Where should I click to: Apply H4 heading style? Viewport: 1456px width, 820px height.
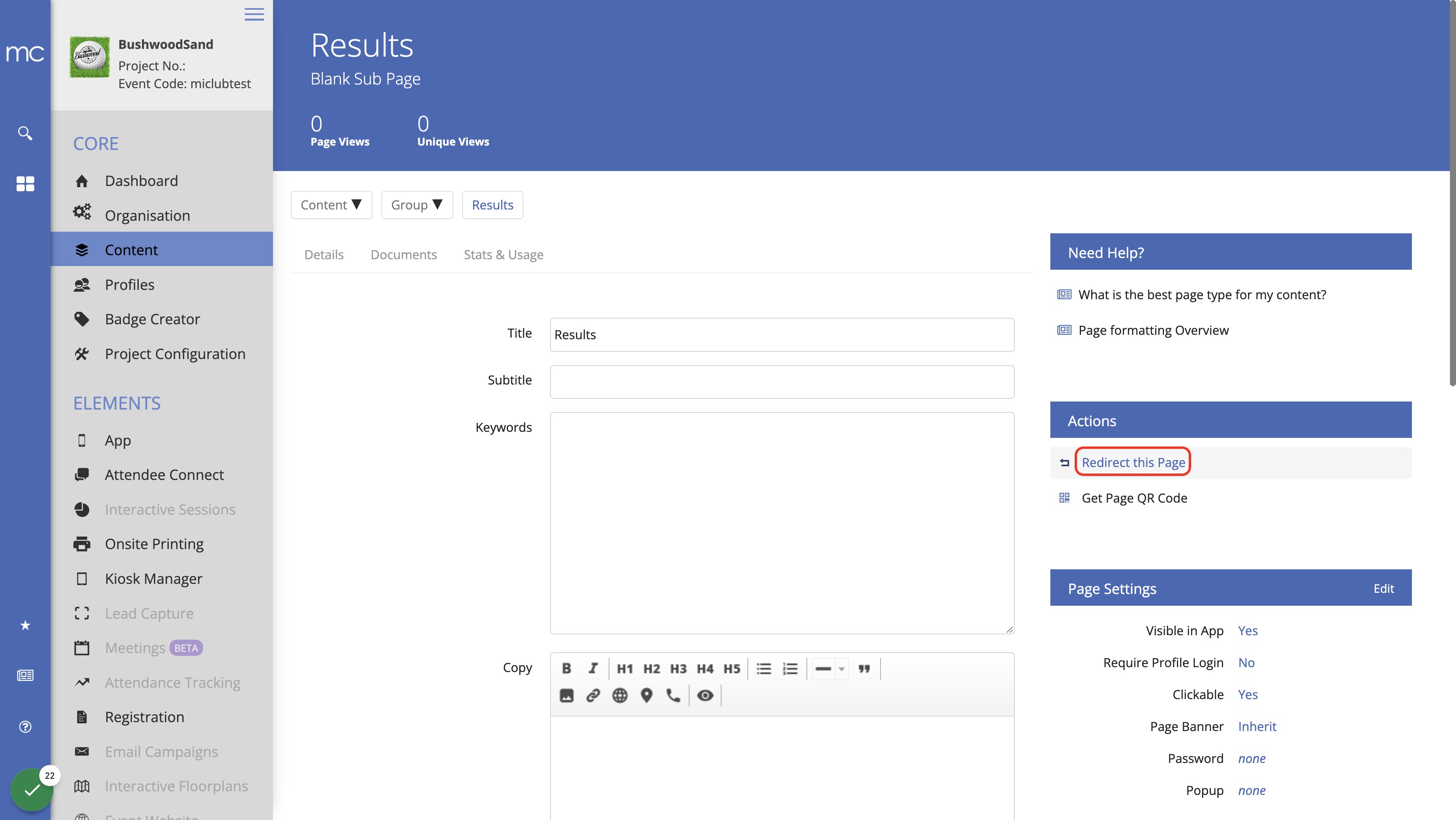705,668
